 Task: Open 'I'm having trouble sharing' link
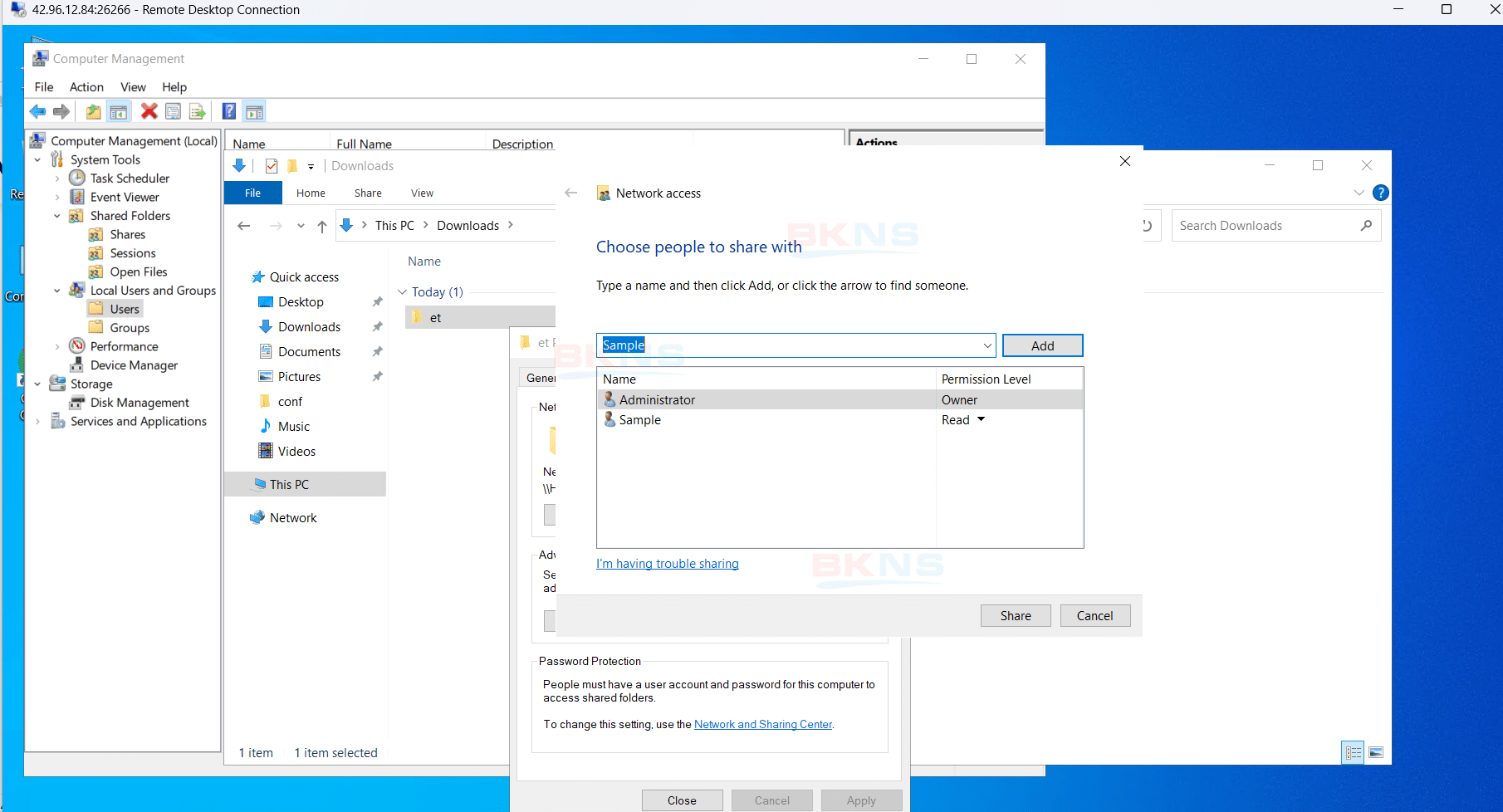click(667, 564)
